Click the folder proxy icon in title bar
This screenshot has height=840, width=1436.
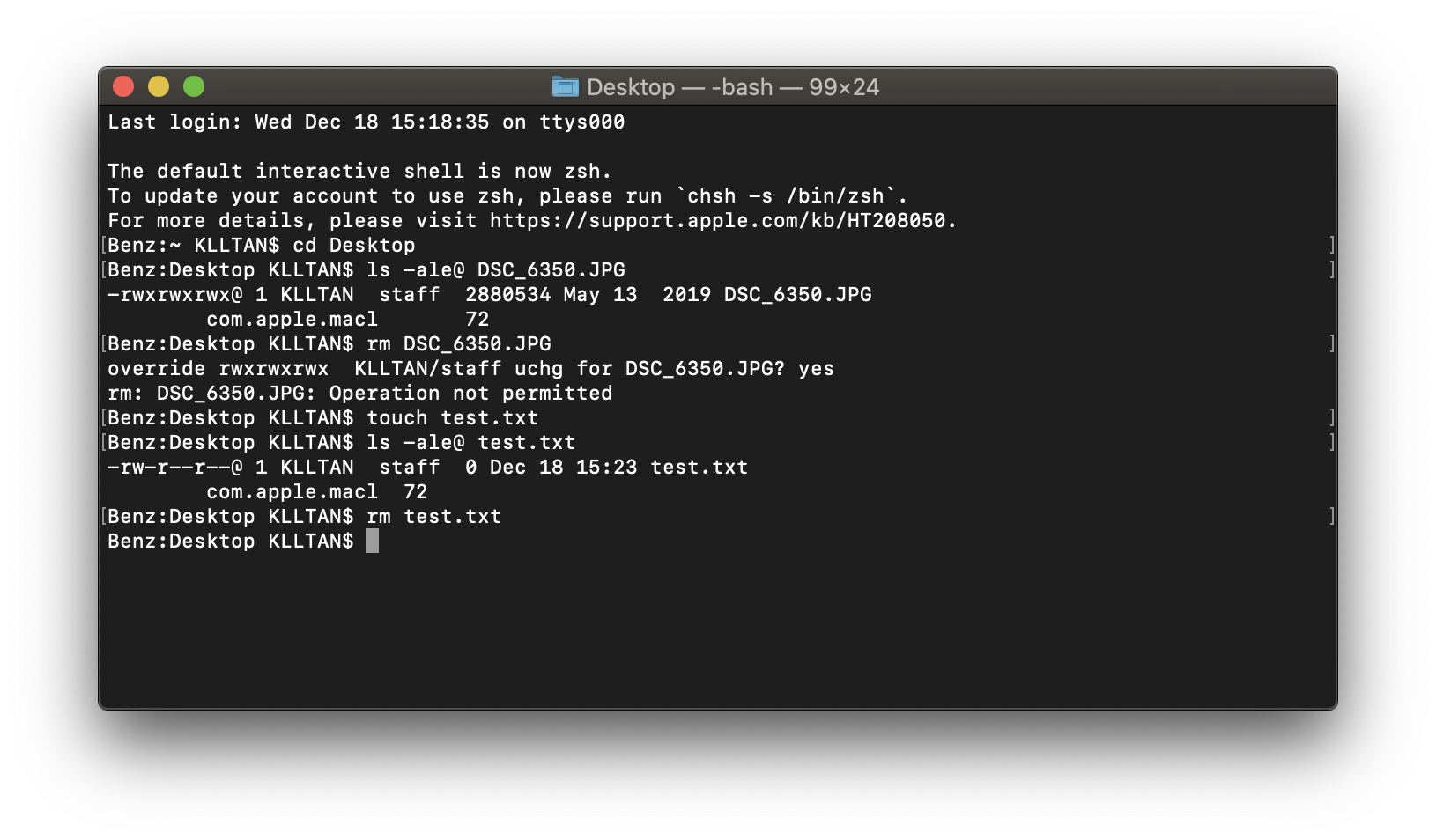pyautogui.click(x=565, y=86)
